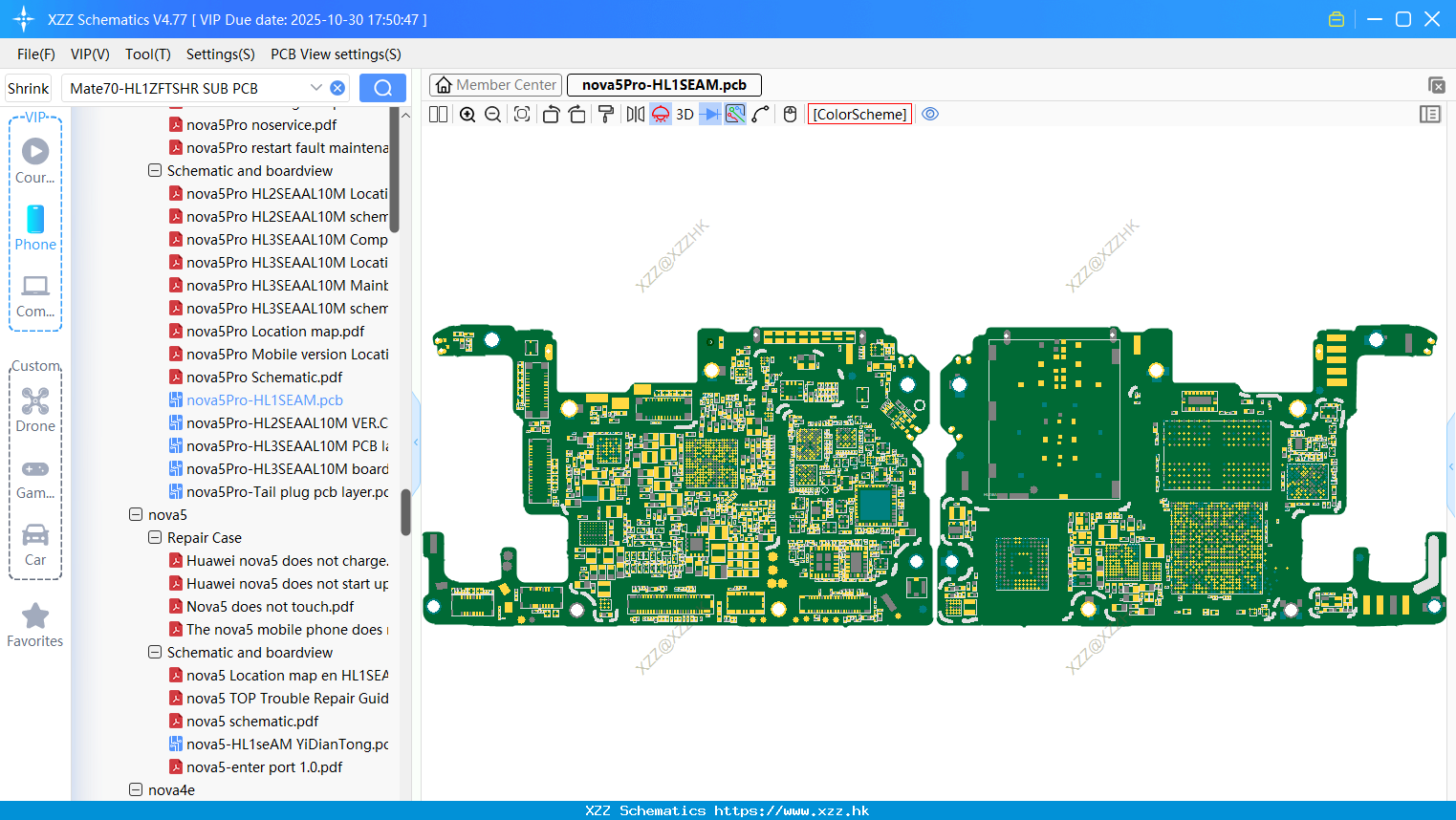Image resolution: width=1456 pixels, height=820 pixels.
Task: Toggle the right side panel layout icon
Action: [x=1430, y=115]
